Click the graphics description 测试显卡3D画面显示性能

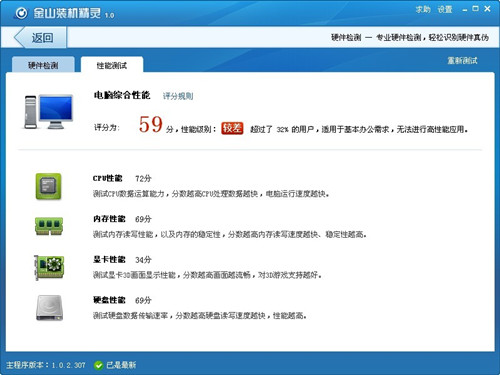click(x=207, y=275)
